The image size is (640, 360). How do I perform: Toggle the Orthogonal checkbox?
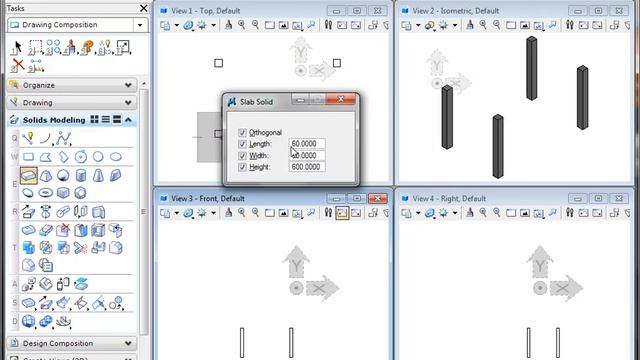click(242, 133)
